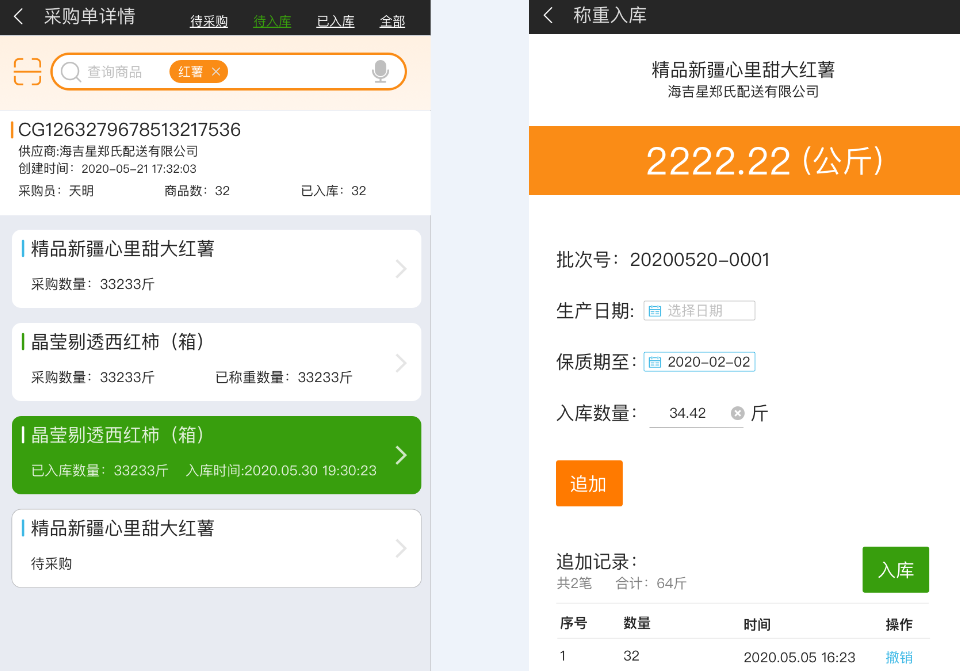This screenshot has width=960, height=671.
Task: Open the green 晶莹剔透西红柿 stocked item
Action: point(217,455)
